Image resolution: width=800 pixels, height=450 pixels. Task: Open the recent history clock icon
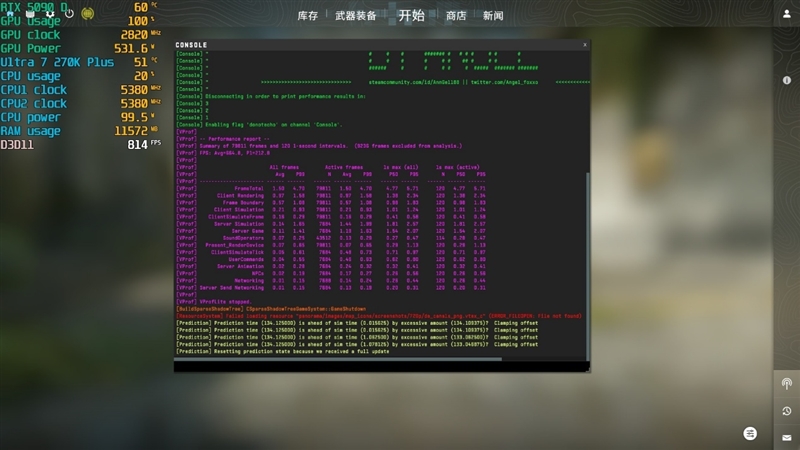(x=787, y=411)
